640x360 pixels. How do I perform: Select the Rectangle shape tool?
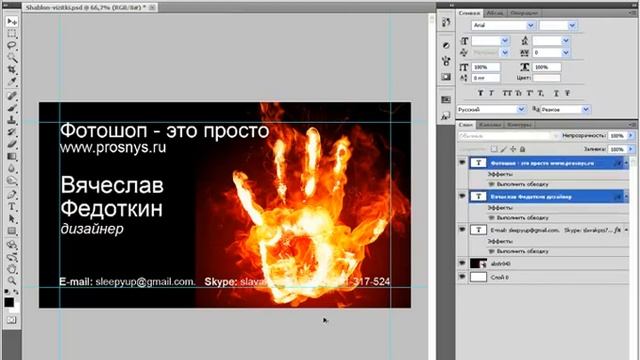pos(12,231)
